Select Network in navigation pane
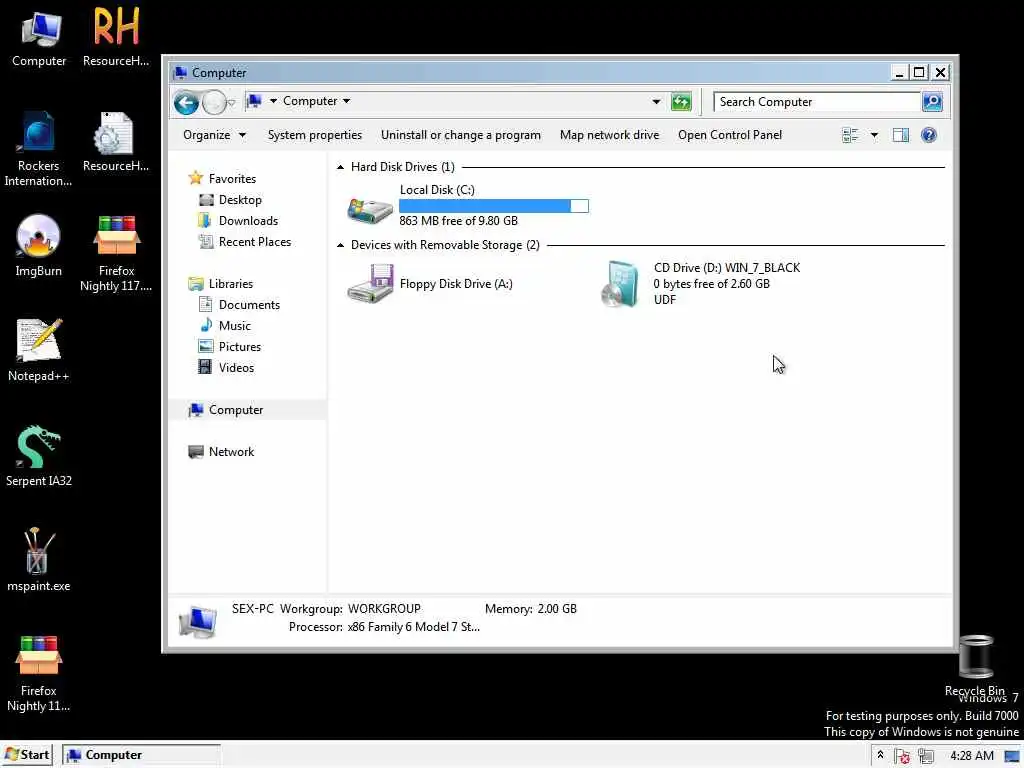Viewport: 1024px width, 768px height. 221,451
